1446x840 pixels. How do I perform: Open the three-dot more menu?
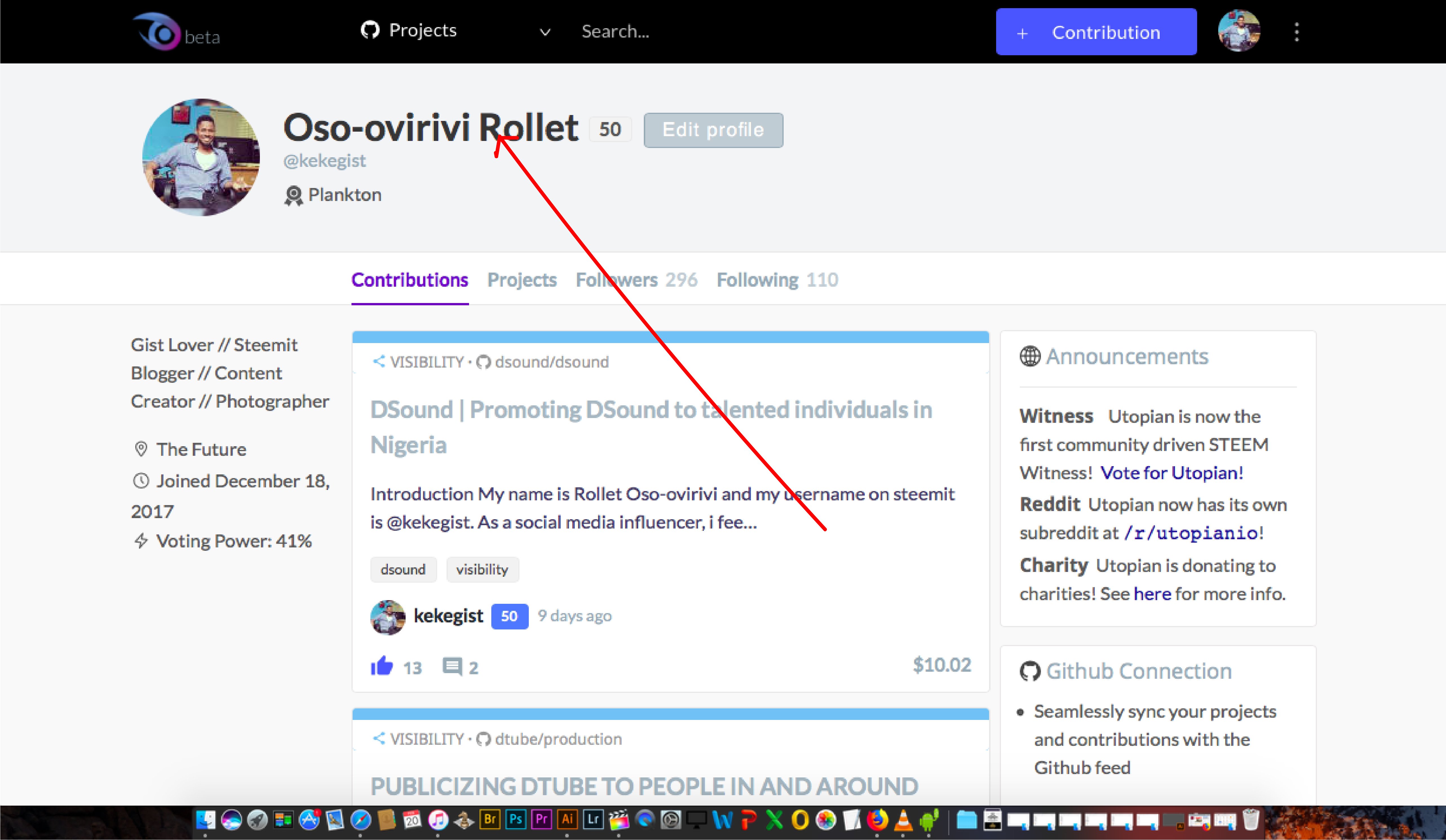point(1297,32)
